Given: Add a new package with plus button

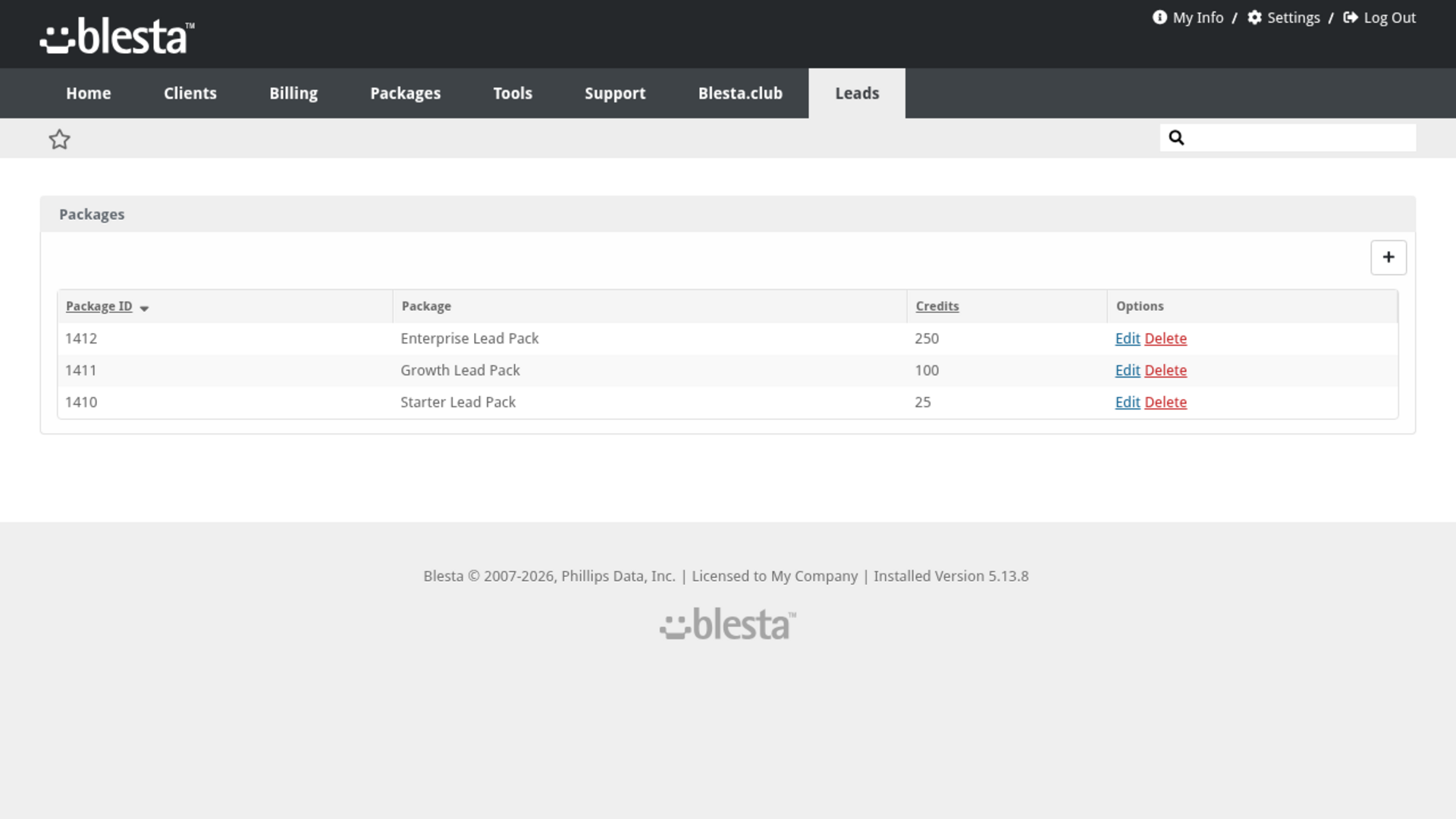Looking at the screenshot, I should tap(1388, 257).
